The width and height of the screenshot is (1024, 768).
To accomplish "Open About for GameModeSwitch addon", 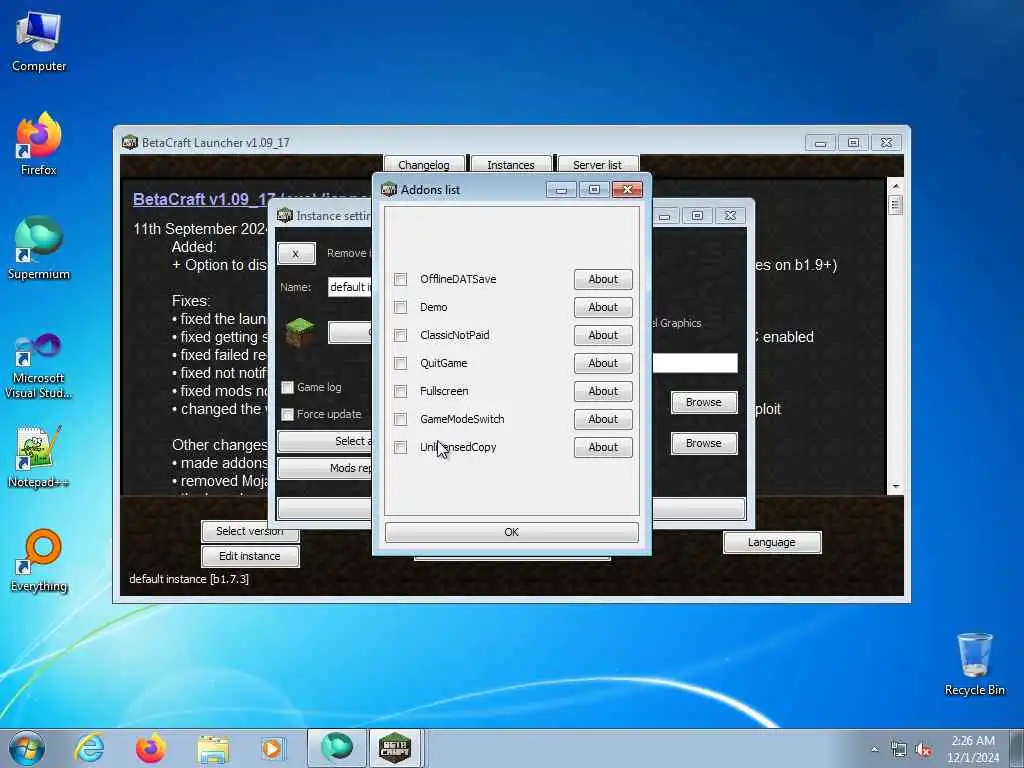I will pos(603,419).
